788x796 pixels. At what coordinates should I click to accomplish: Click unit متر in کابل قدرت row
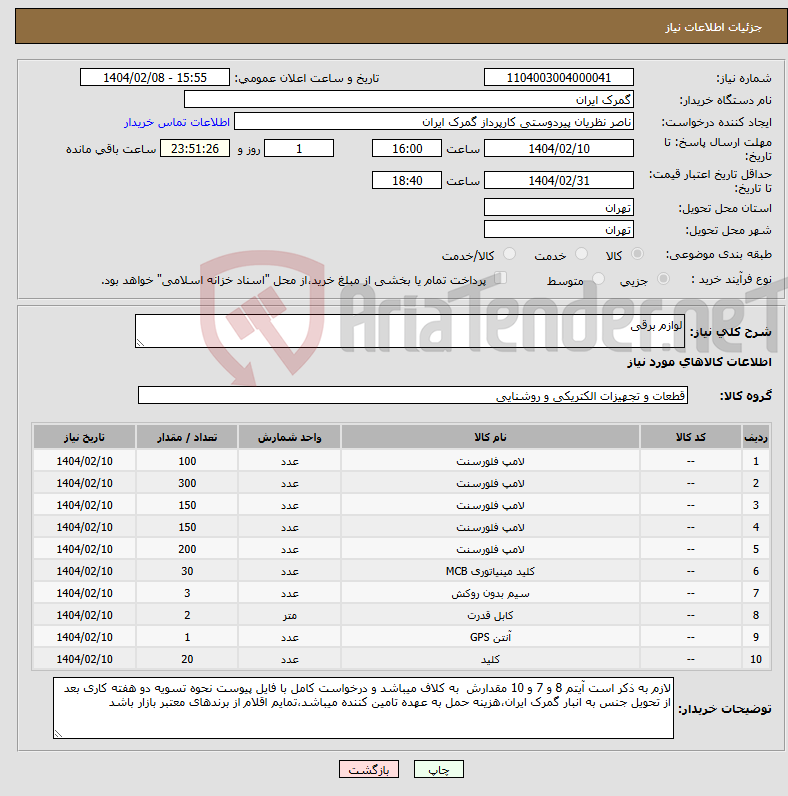289,615
